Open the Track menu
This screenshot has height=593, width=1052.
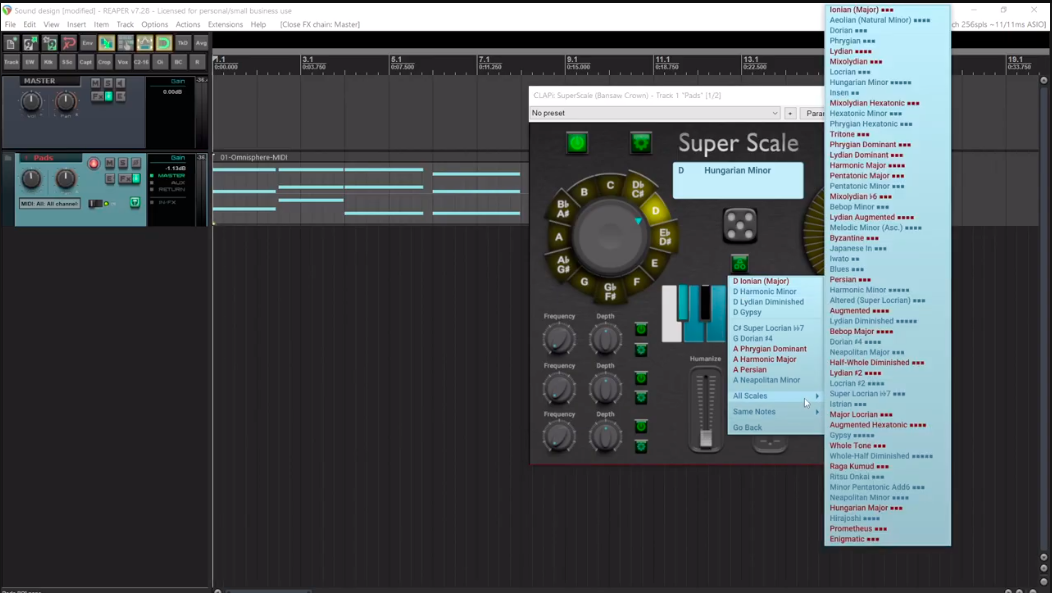click(125, 24)
